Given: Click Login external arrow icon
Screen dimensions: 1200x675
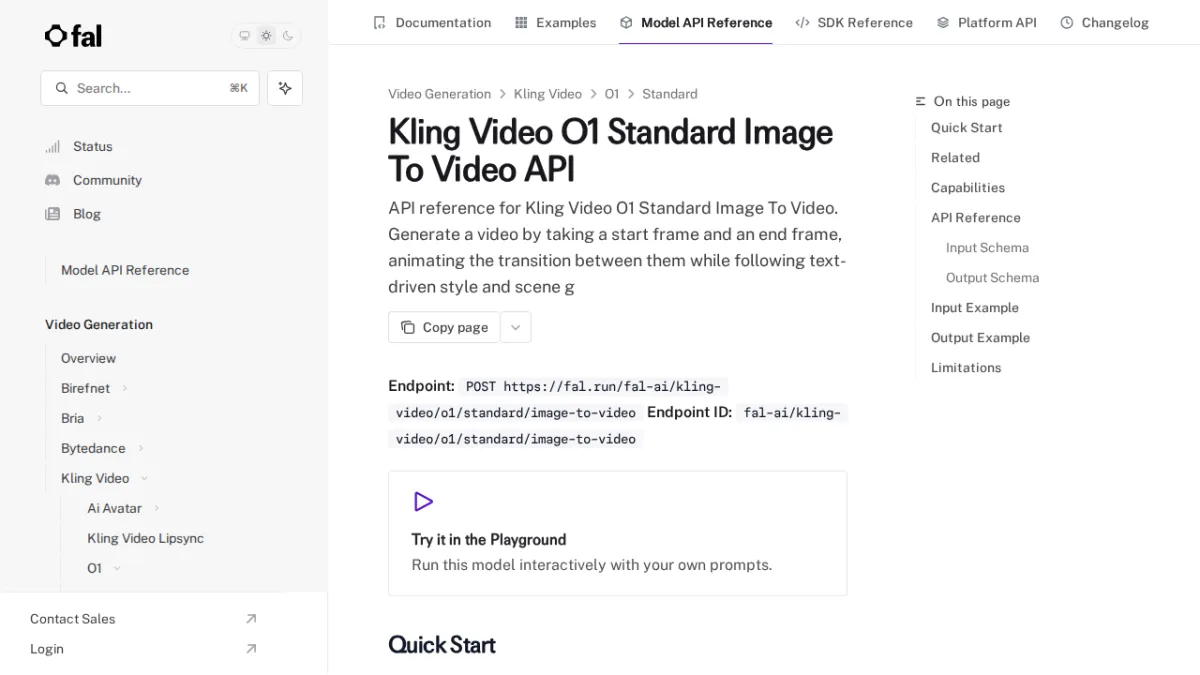Looking at the screenshot, I should (x=251, y=649).
